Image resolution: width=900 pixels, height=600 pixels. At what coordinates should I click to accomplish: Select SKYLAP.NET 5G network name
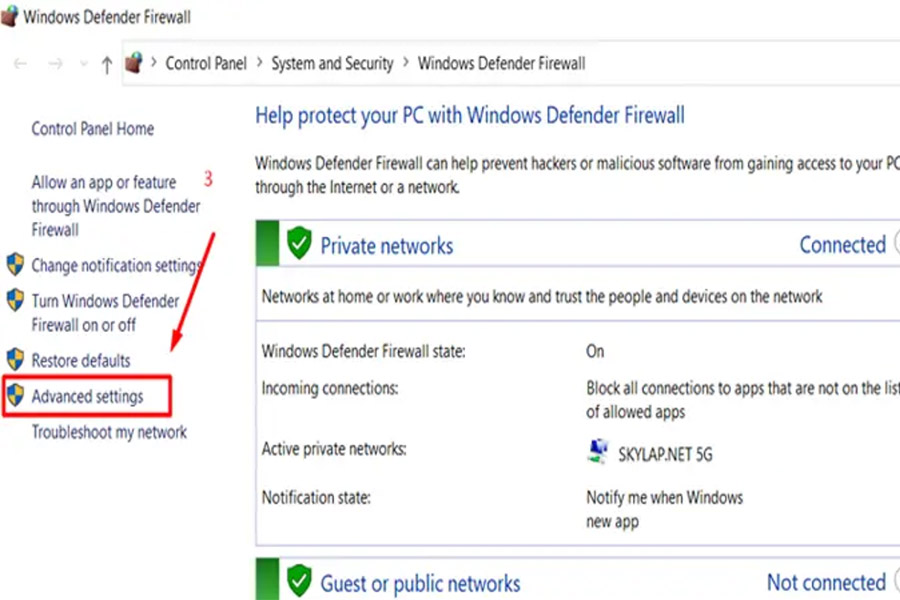coord(665,455)
